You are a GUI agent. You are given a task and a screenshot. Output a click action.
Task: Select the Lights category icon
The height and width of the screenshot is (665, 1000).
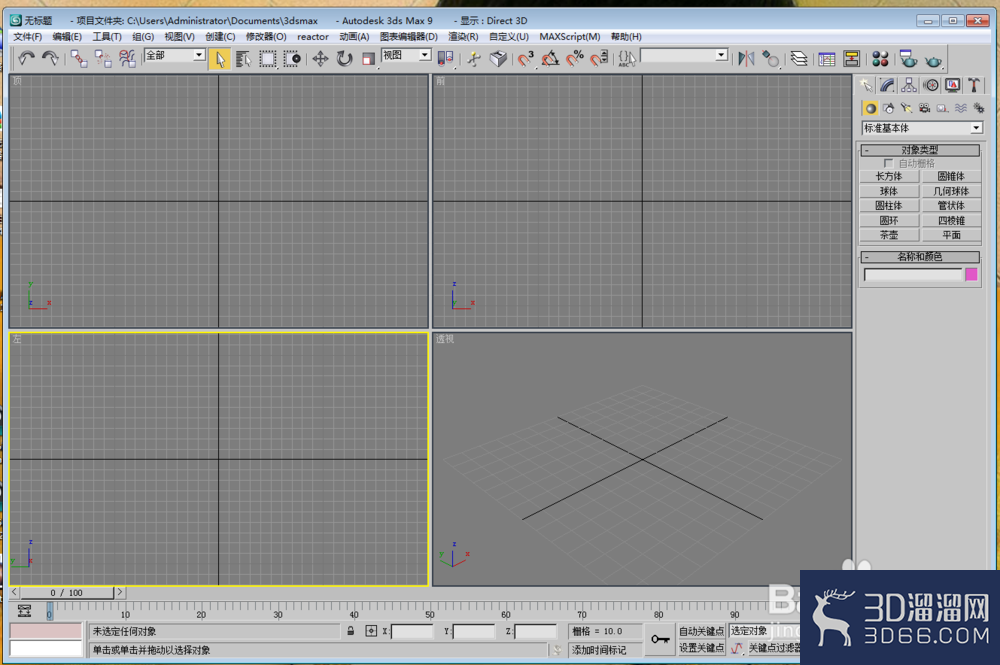(x=906, y=108)
